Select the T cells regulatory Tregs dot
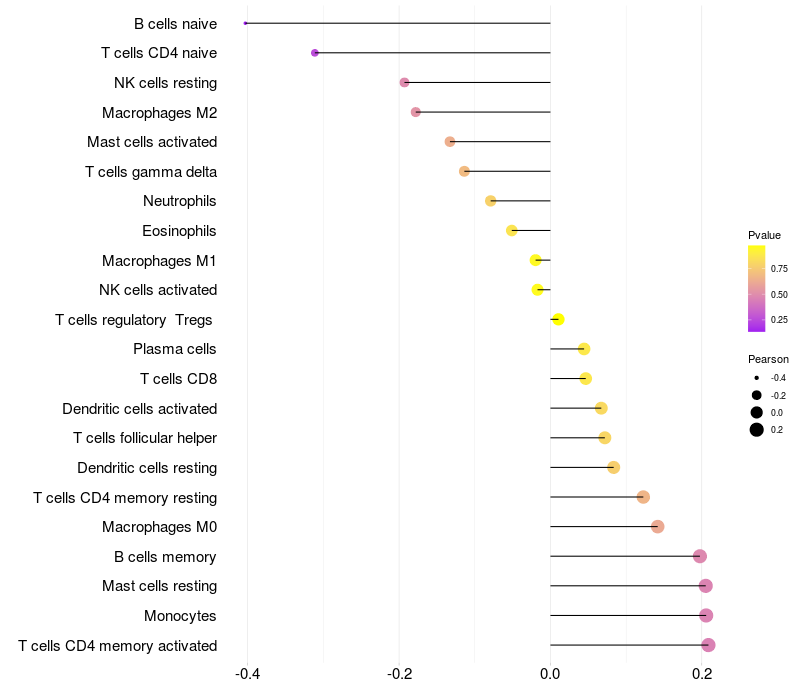Screen dimensions: 800x700 click(x=558, y=319)
